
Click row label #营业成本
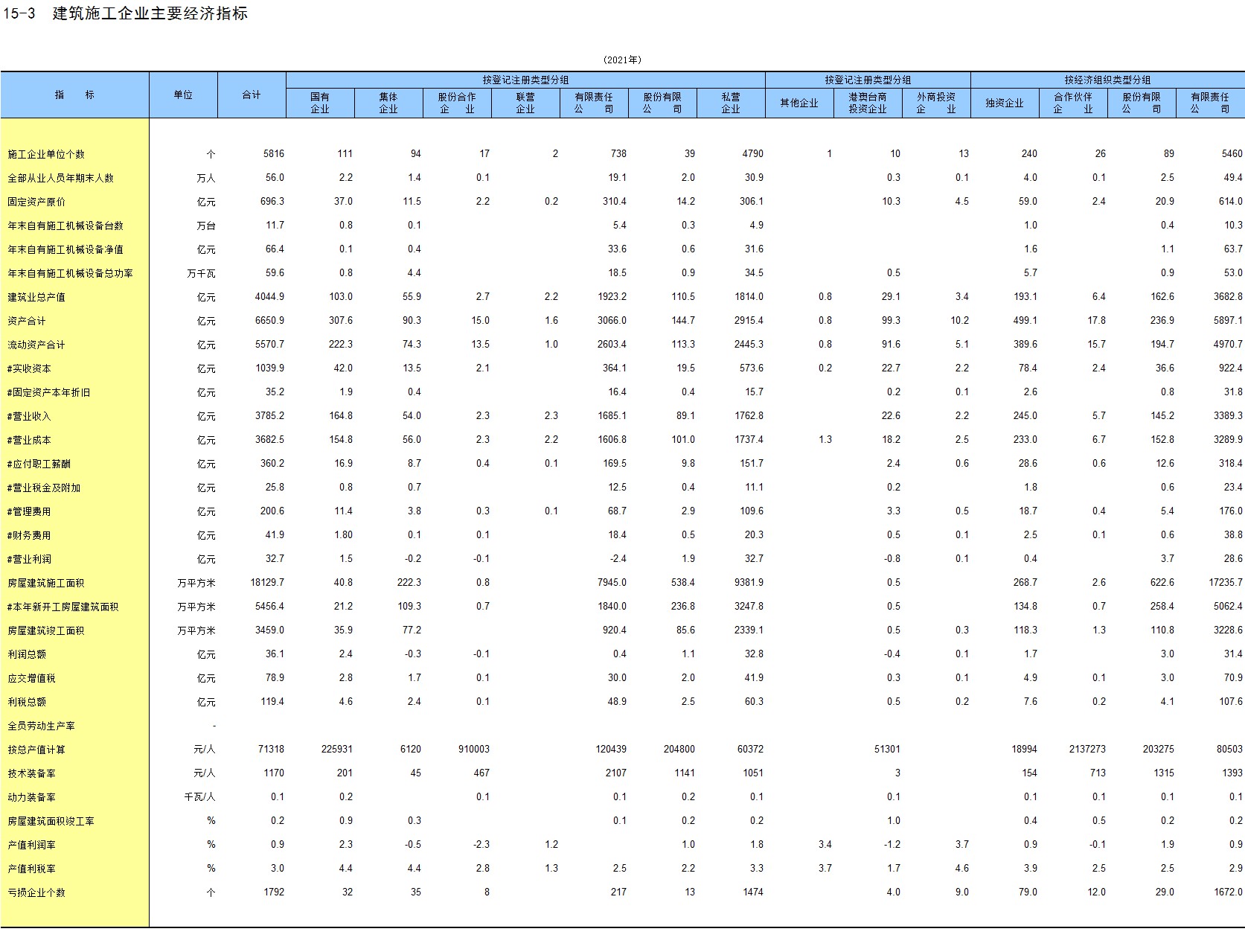tap(29, 440)
